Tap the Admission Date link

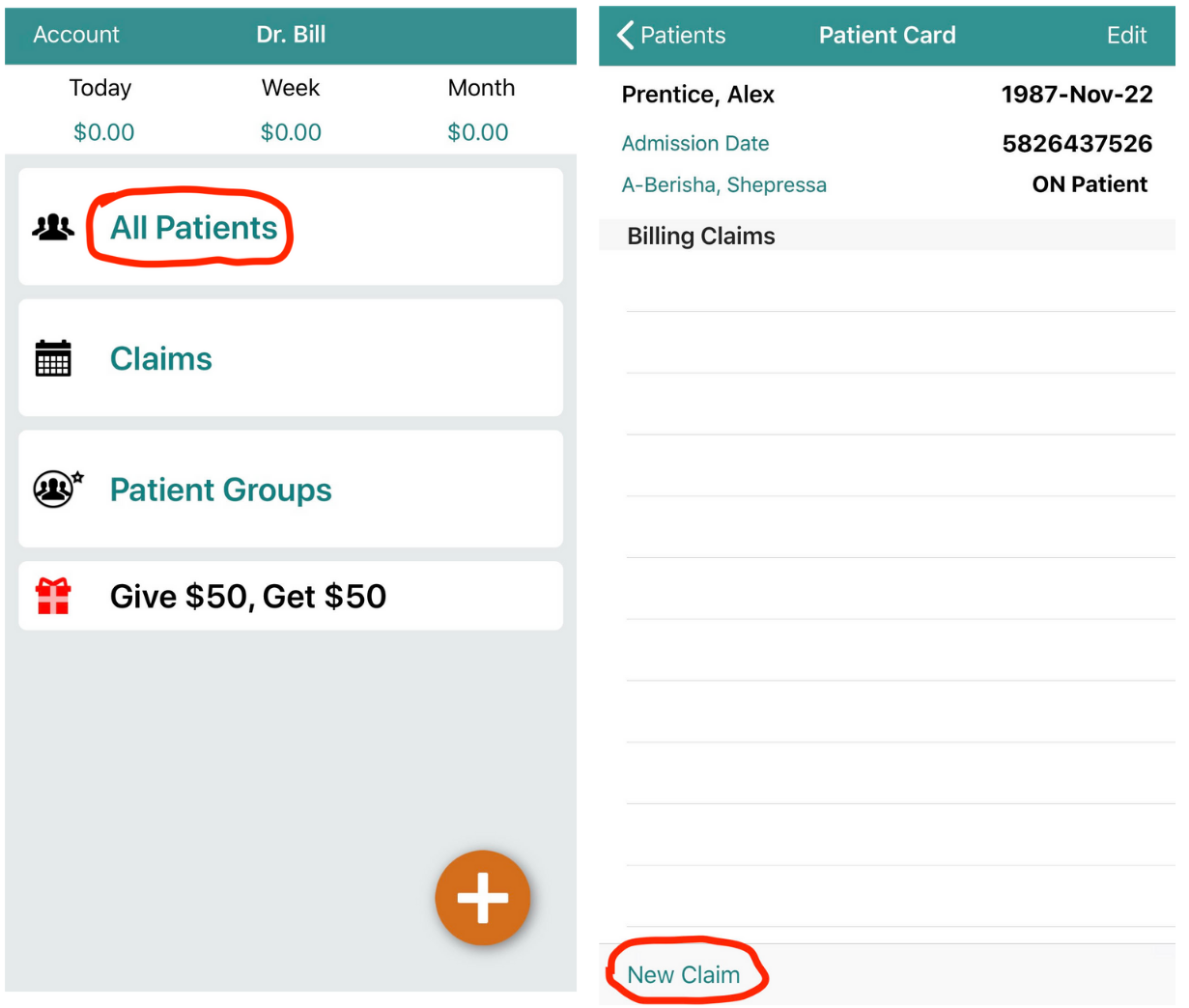695,144
